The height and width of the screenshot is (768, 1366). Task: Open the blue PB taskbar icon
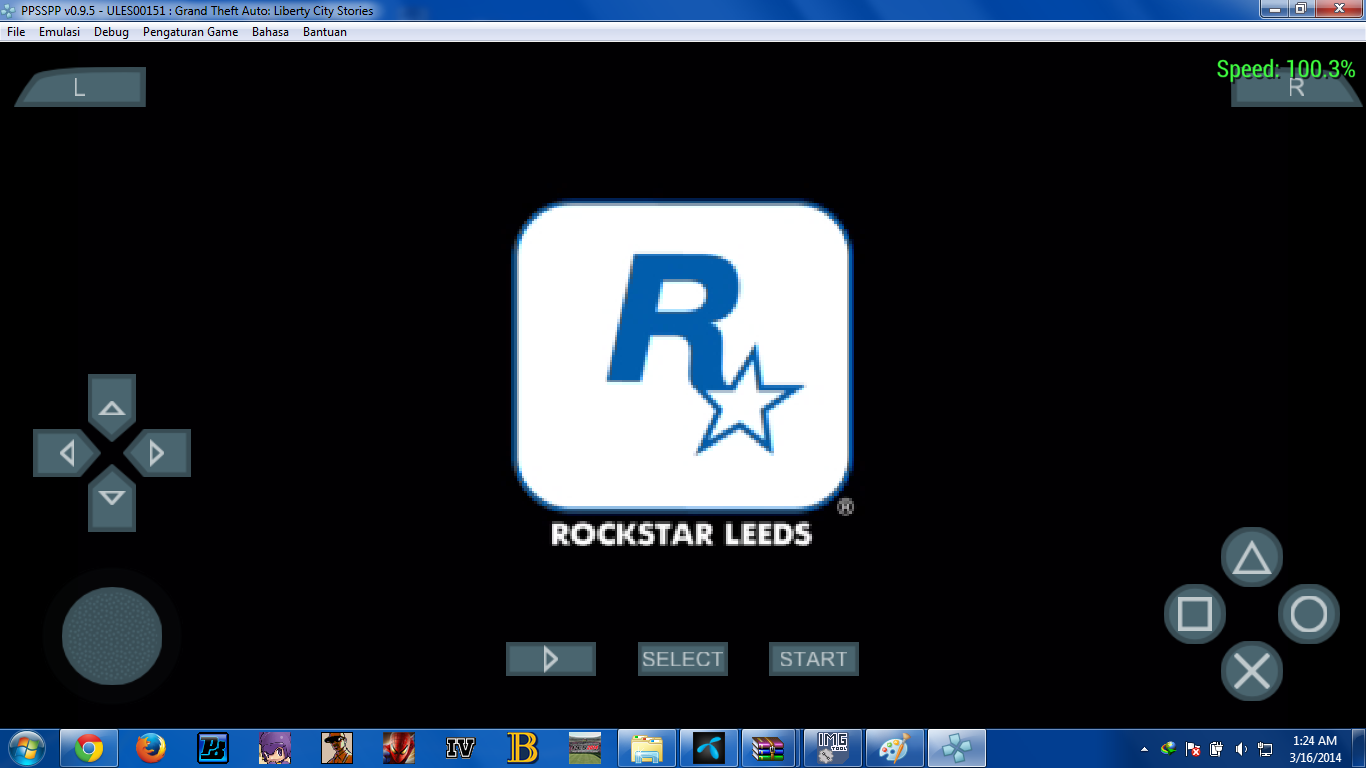point(213,748)
